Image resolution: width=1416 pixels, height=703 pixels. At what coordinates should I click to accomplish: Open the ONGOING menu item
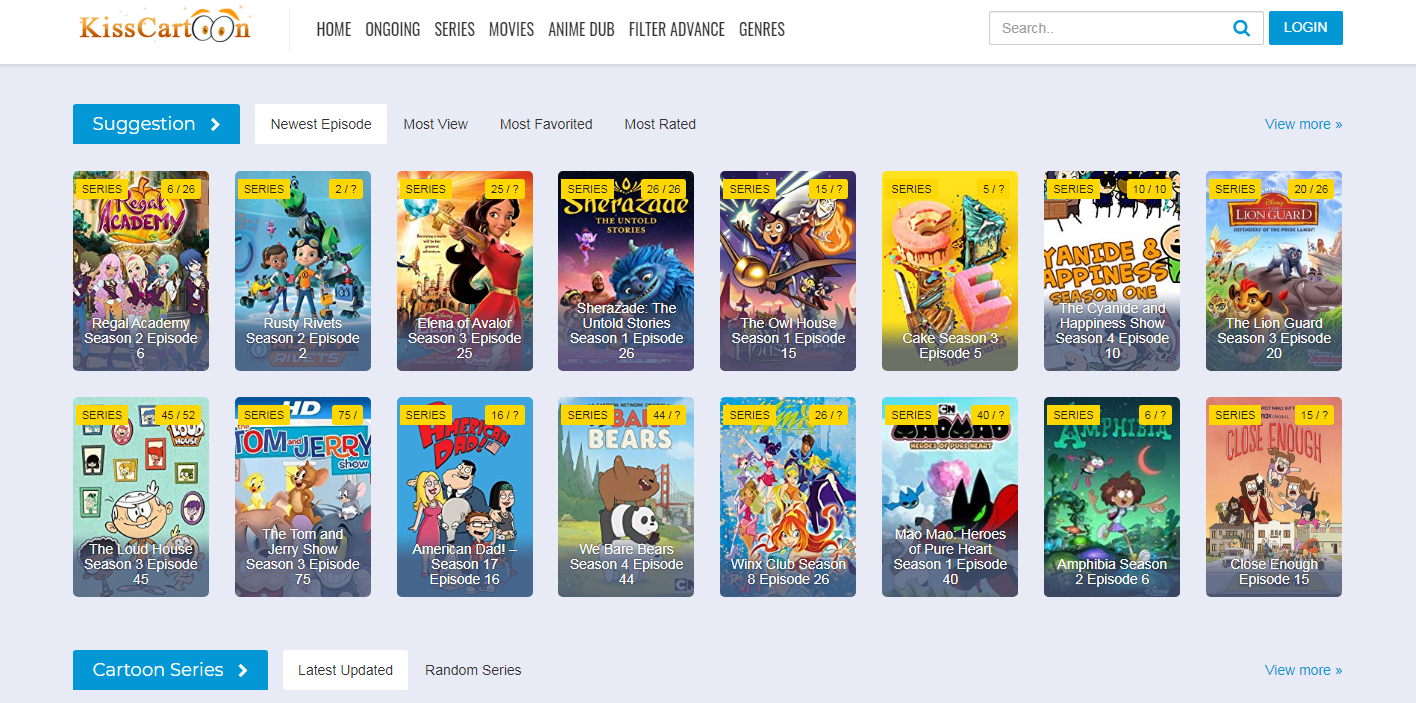(393, 29)
